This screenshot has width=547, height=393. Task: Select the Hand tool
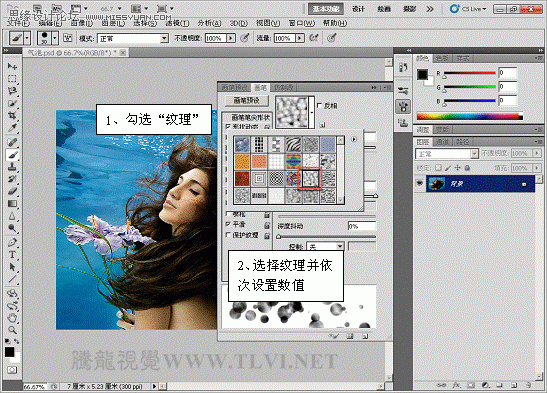[12, 318]
